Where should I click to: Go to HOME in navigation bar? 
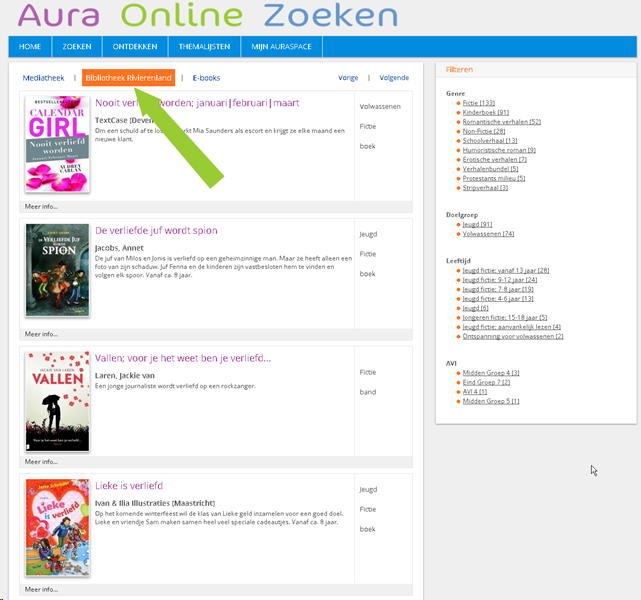[30, 47]
